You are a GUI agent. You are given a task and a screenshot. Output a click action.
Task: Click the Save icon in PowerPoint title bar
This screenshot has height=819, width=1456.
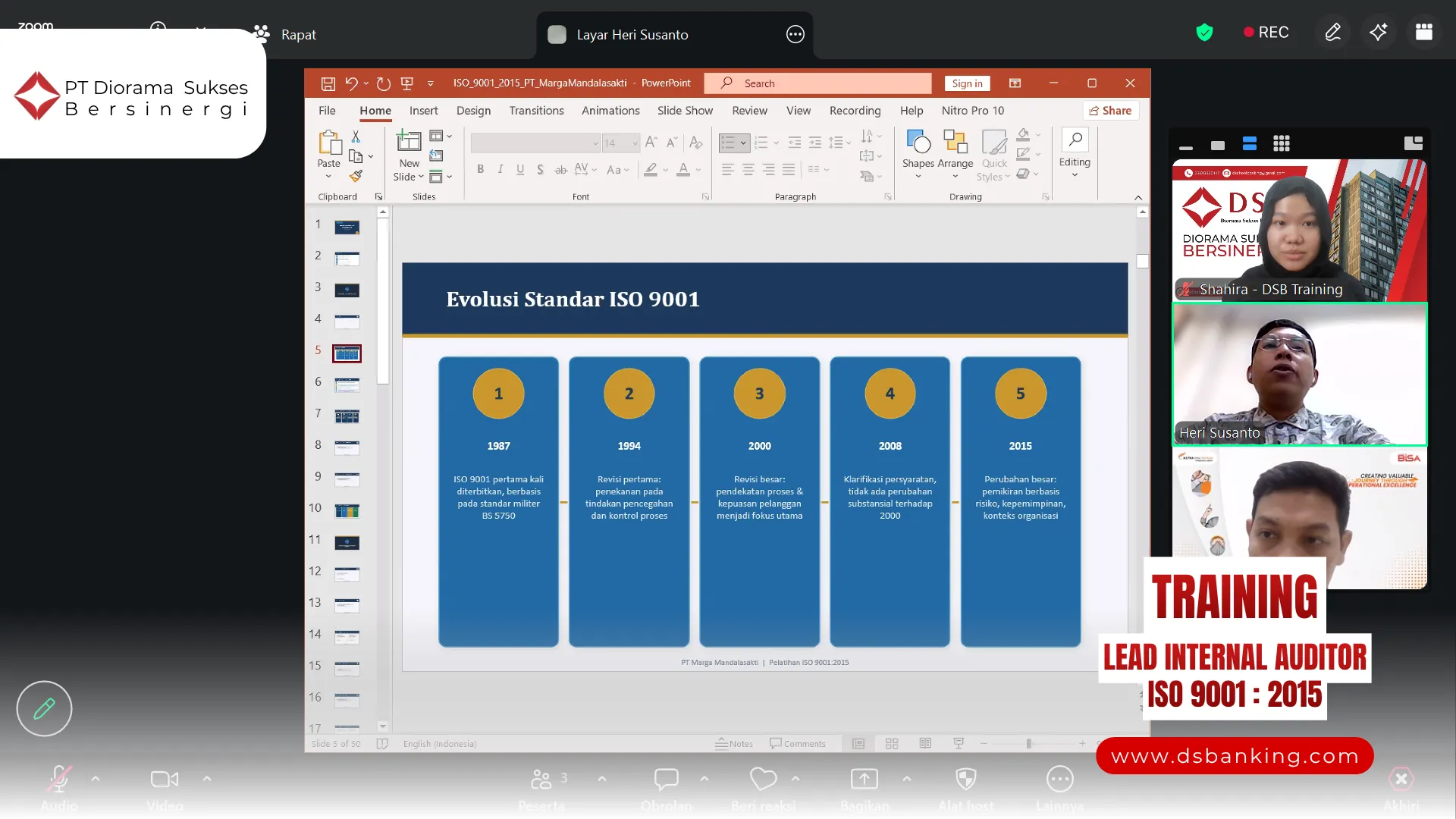328,83
